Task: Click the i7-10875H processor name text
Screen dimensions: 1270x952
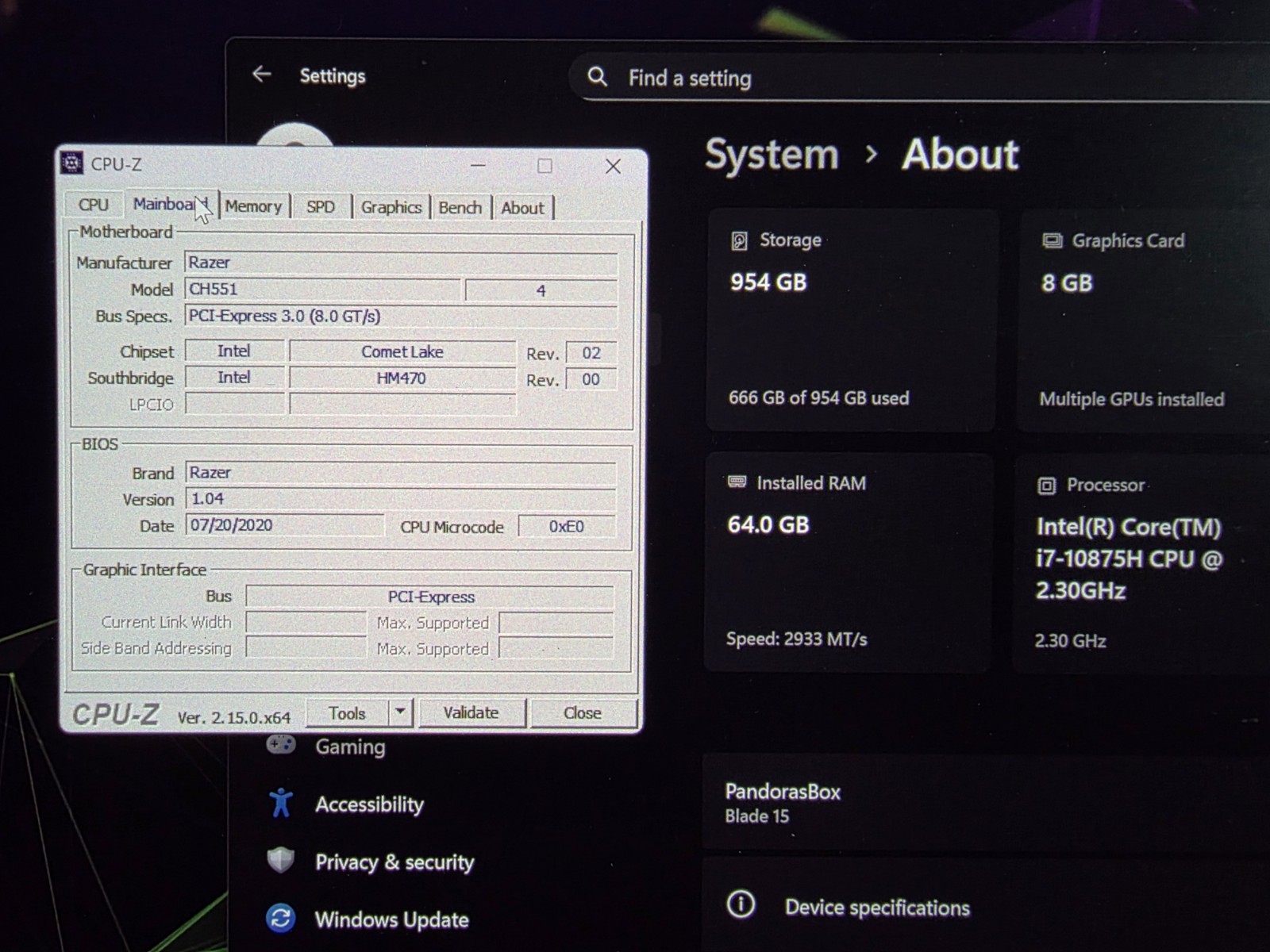Action: point(1130,559)
